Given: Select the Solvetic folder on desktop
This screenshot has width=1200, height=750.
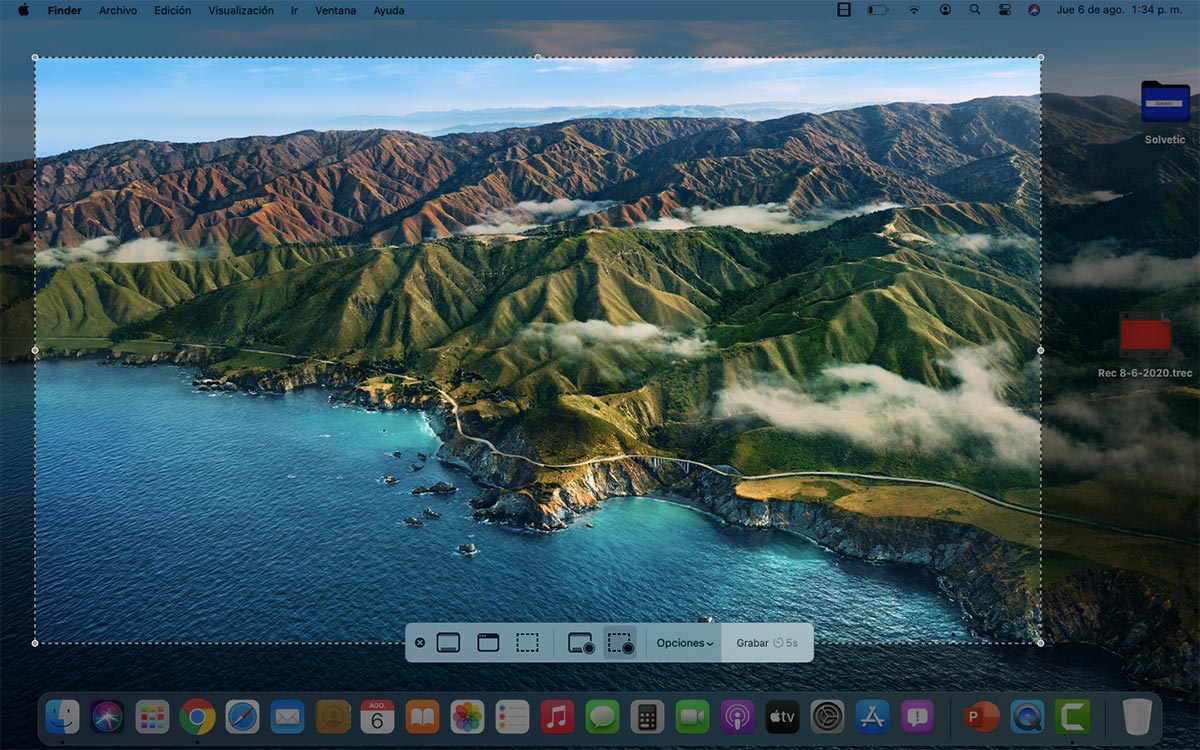Looking at the screenshot, I should pyautogui.click(x=1165, y=102).
